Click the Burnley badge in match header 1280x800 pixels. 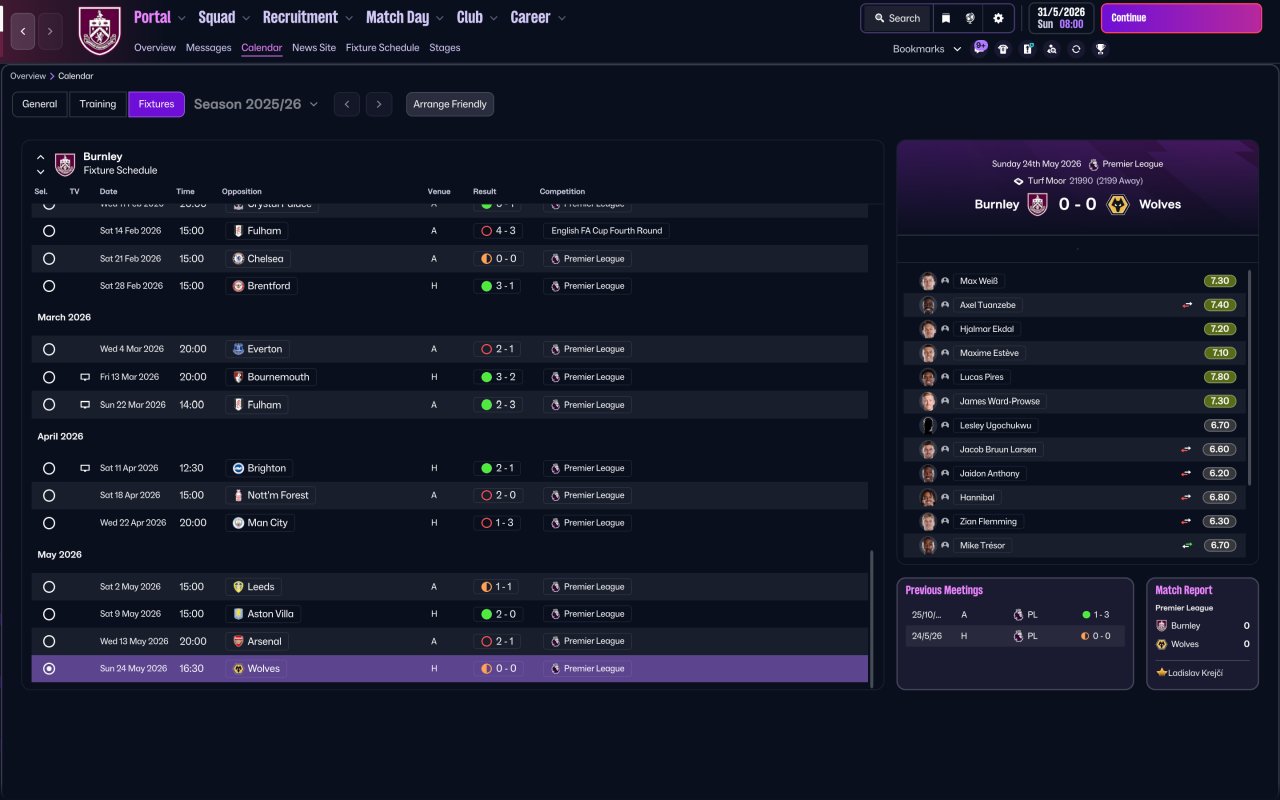pos(1037,204)
